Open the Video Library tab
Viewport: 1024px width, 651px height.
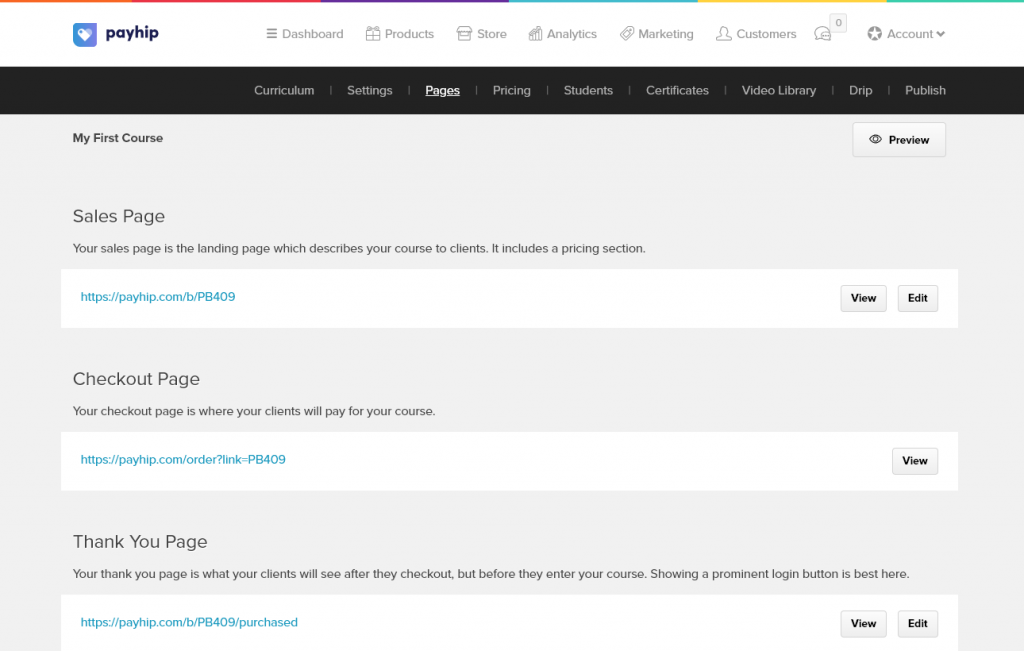click(778, 90)
